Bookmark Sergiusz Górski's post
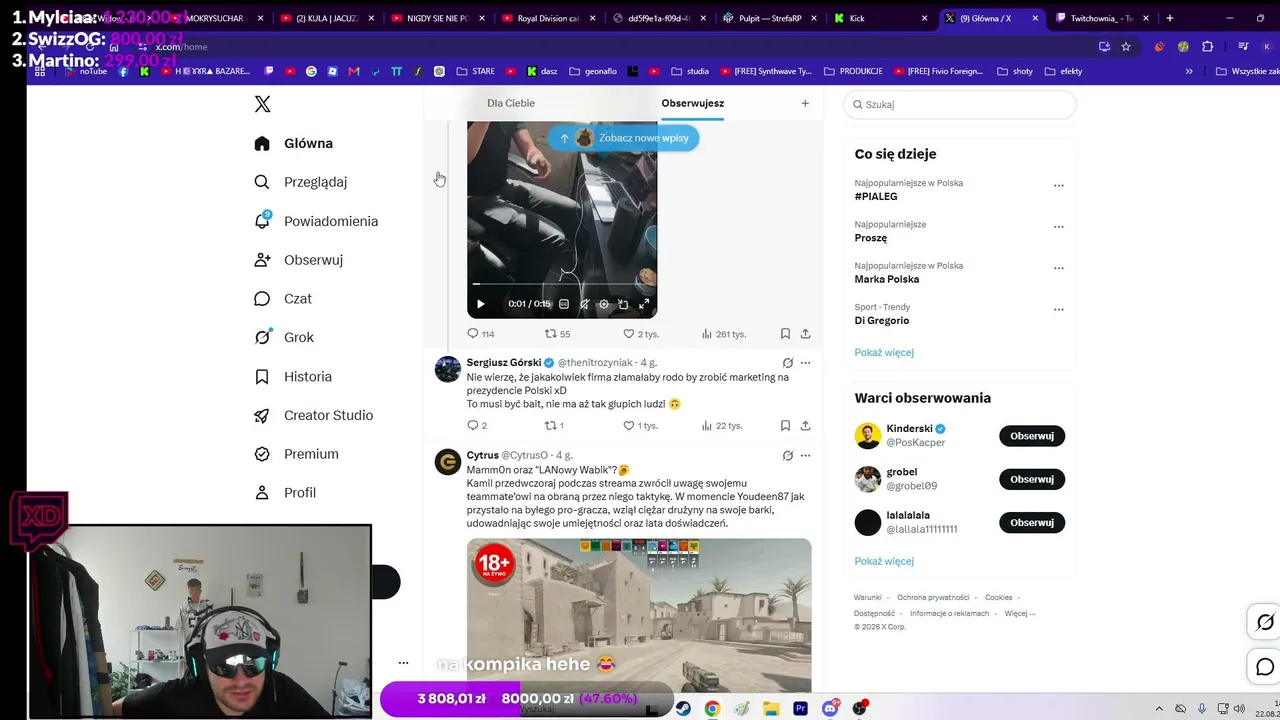The width and height of the screenshot is (1280, 720). (785, 426)
